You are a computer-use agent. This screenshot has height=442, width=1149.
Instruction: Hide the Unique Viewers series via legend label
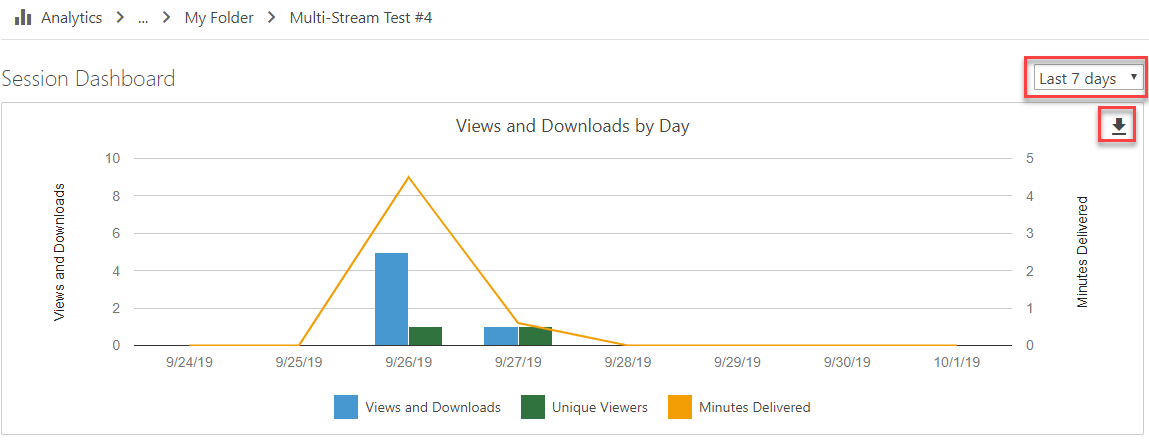(x=599, y=407)
